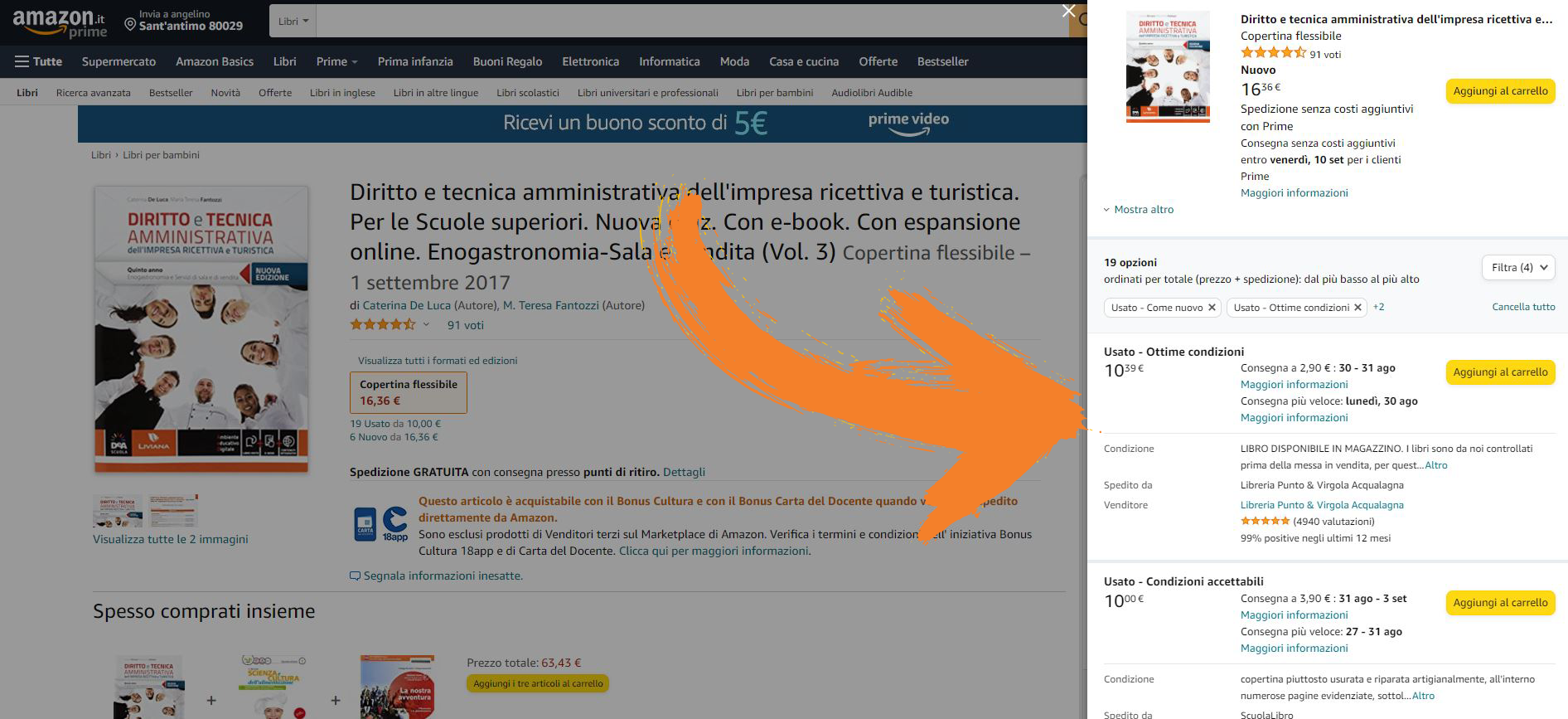Click first bundled book in 'Spesso comprati insieme'
The image size is (1568, 719).
(x=148, y=687)
